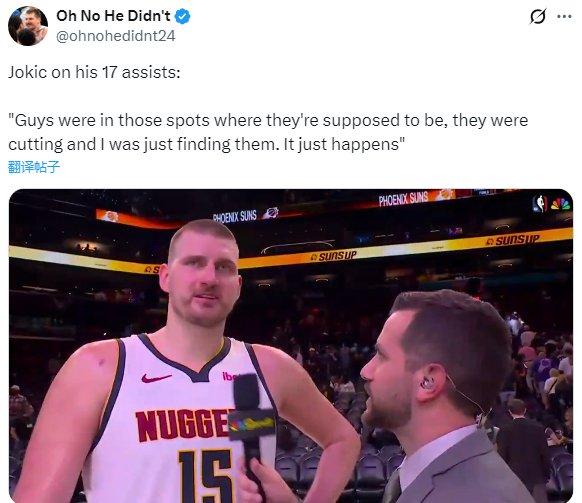Click the Oh No He Didn't display name
Viewport: 582px width, 503px height.
pos(113,16)
